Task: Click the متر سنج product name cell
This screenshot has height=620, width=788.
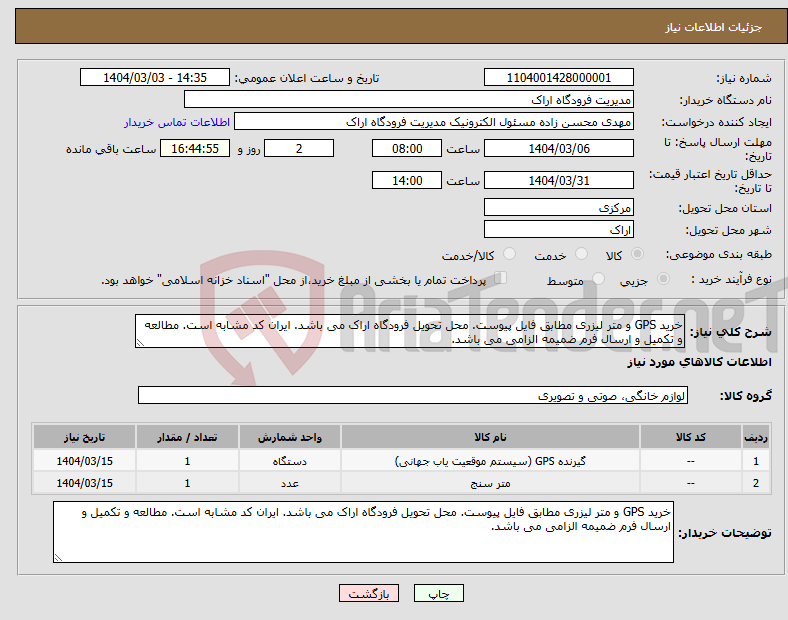Action: 490,483
